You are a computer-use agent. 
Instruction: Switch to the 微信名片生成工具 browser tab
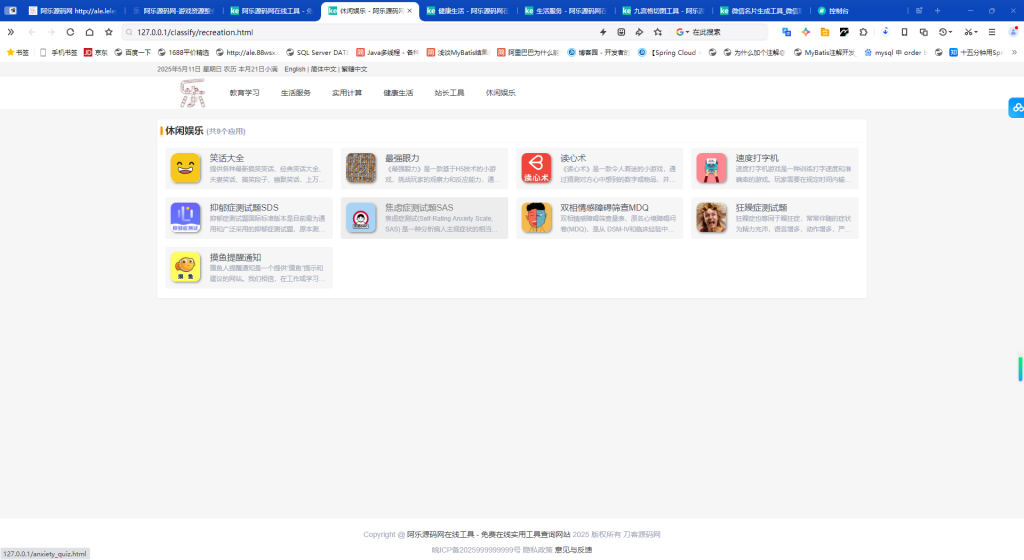click(761, 10)
